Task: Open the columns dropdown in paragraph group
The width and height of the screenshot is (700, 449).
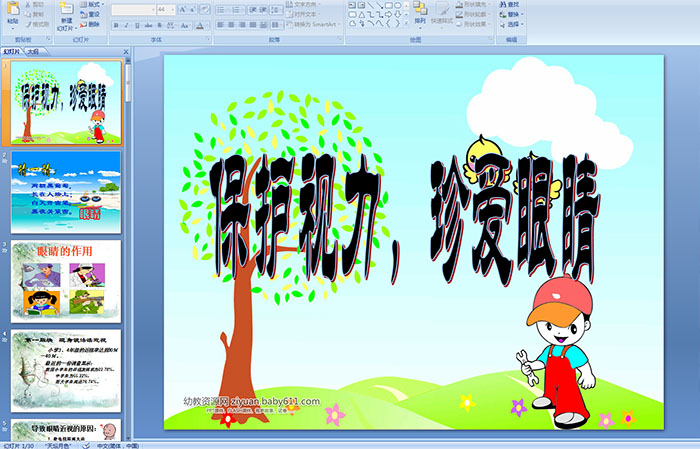Action: [x=277, y=25]
